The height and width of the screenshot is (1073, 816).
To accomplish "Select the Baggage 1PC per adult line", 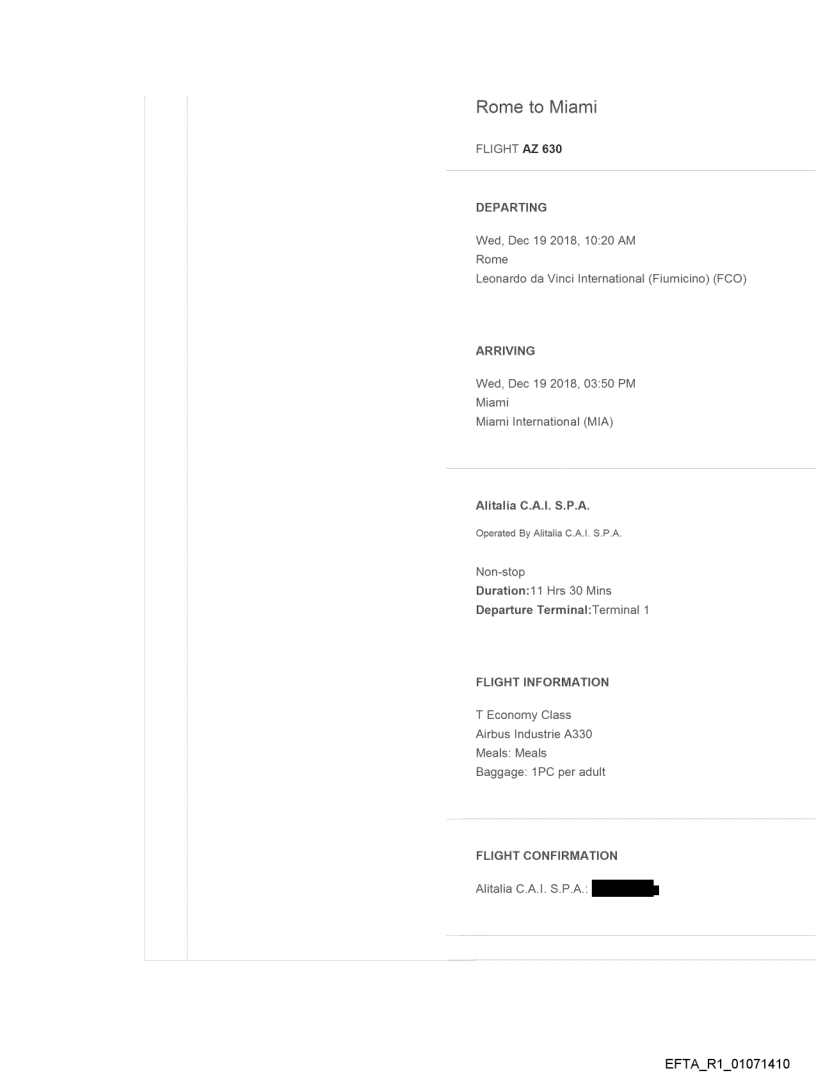I will click(540, 771).
